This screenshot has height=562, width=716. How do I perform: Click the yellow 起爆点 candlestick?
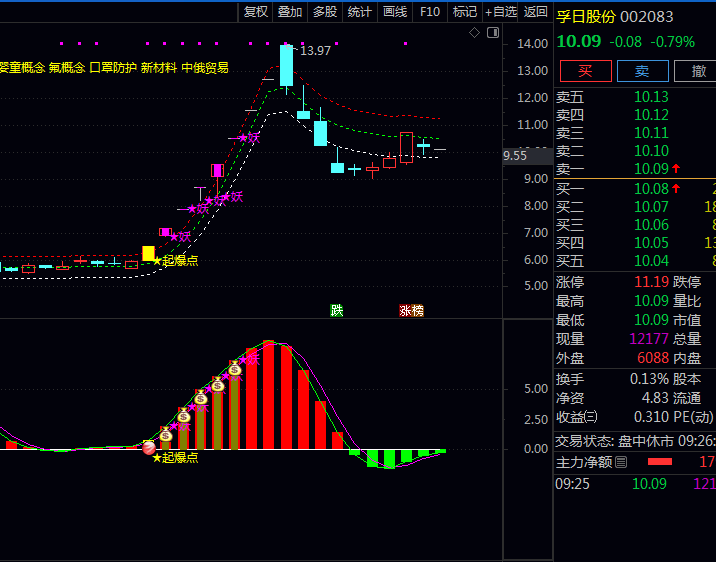pyautogui.click(x=148, y=253)
